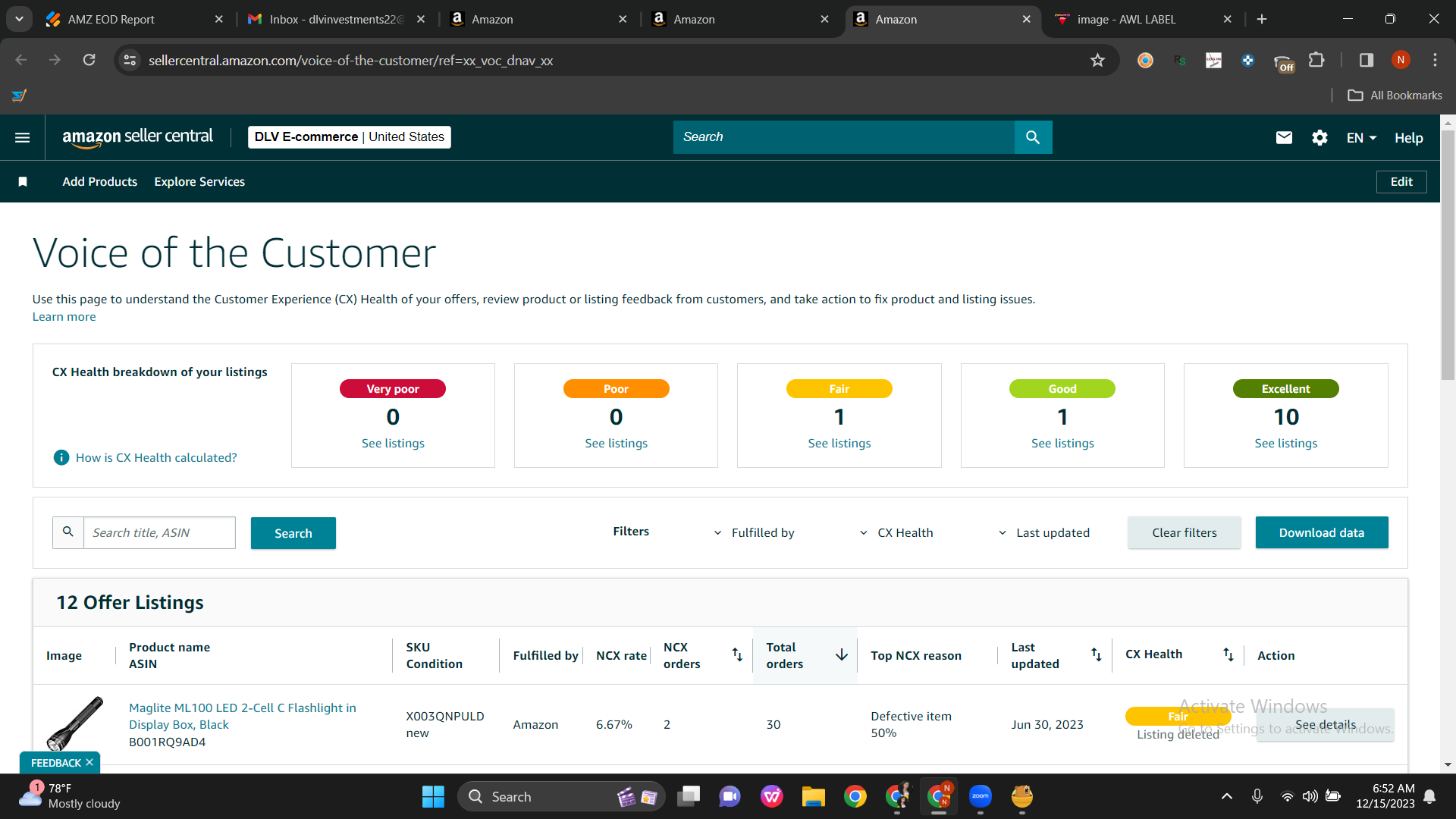
Task: Click the Maglite flashlight product thumbnail
Action: (x=74, y=723)
